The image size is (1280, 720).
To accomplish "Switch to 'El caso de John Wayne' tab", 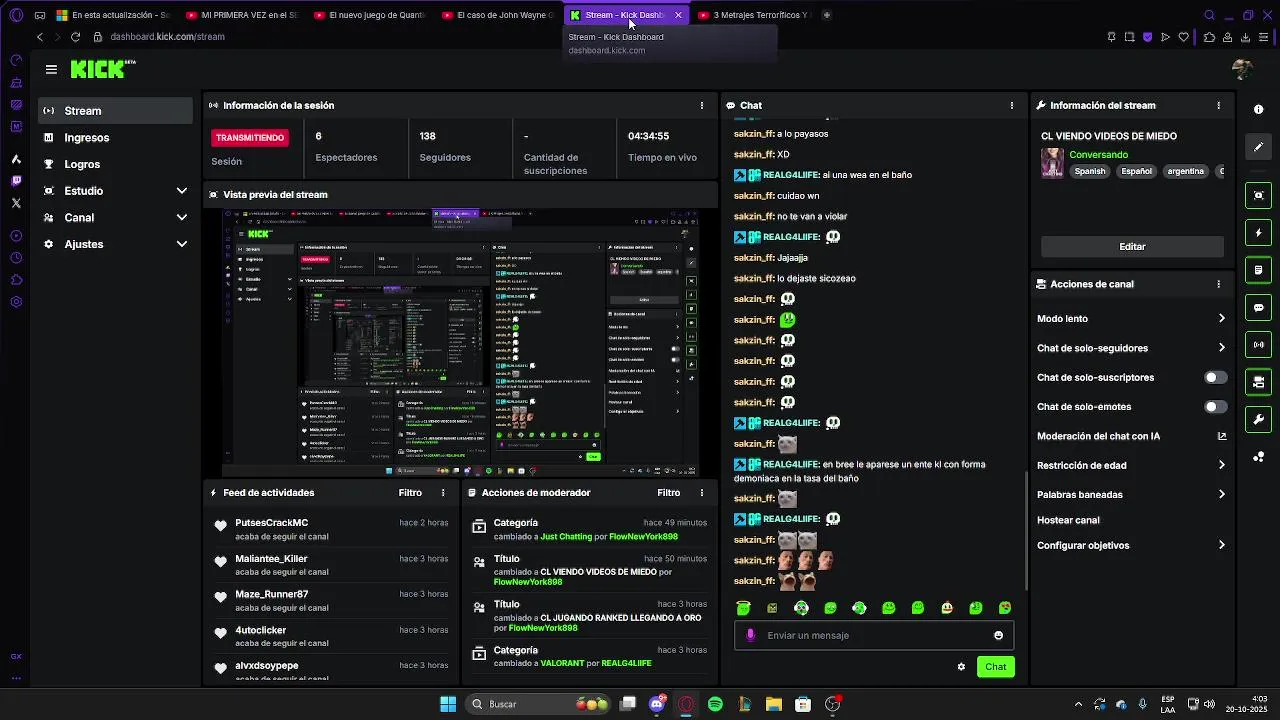I will point(497,15).
